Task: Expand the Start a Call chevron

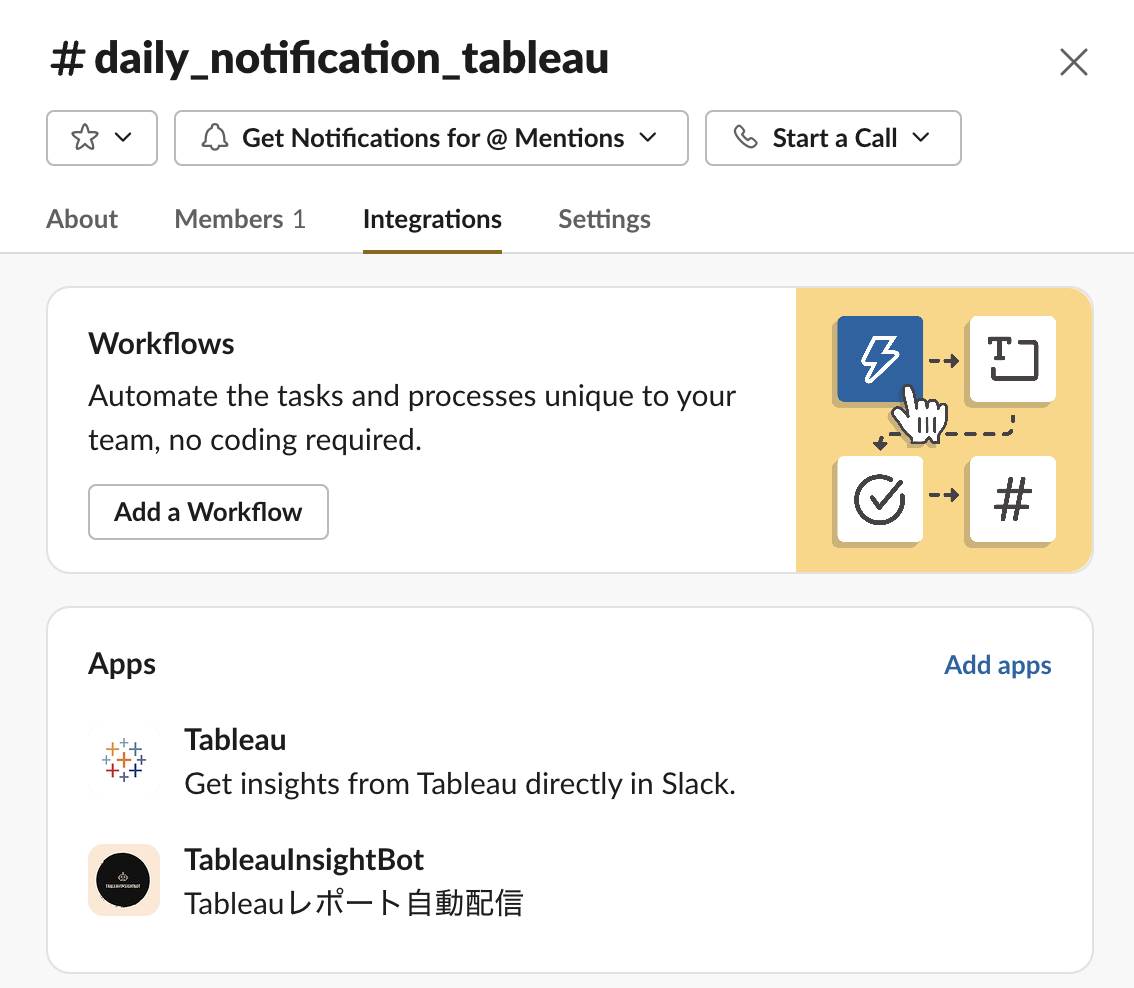Action: (x=921, y=137)
